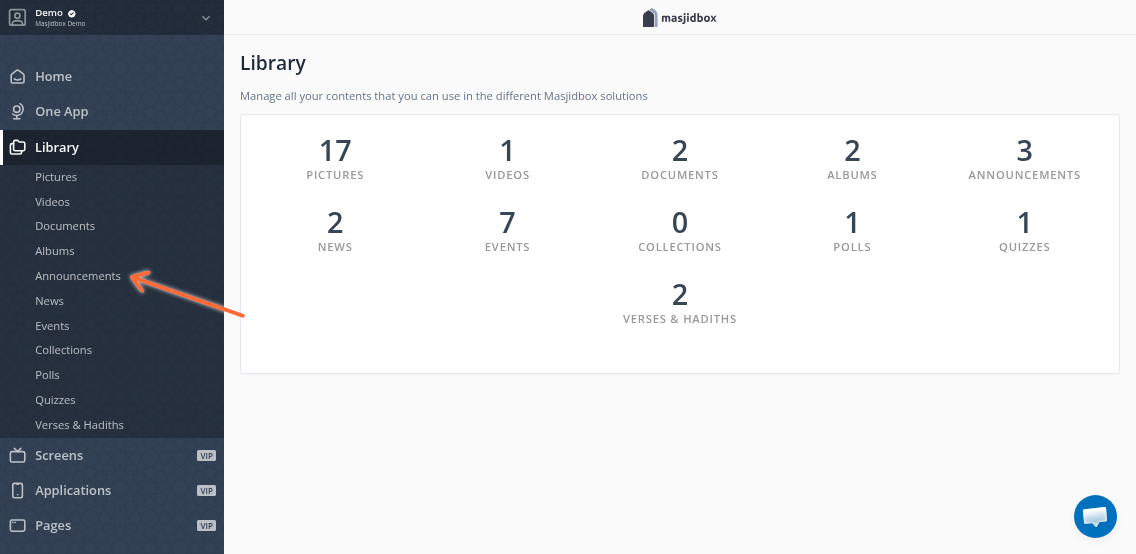1136x554 pixels.
Task: Click the Demo account avatar icon
Action: tap(17, 17)
